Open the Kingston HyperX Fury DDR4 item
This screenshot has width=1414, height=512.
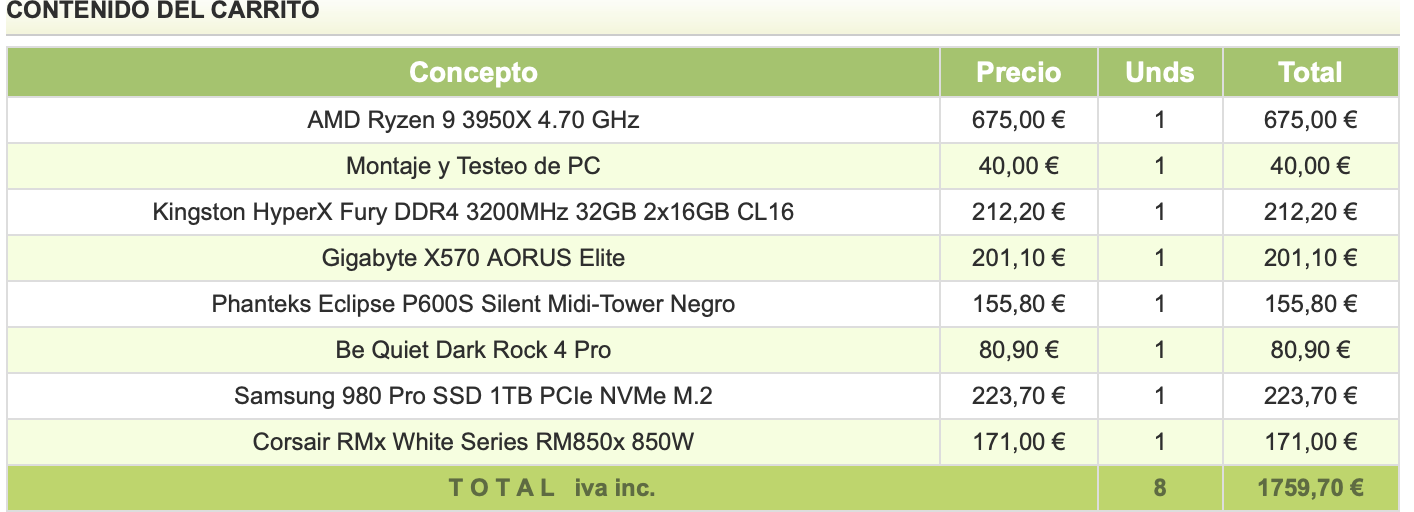[x=473, y=212]
